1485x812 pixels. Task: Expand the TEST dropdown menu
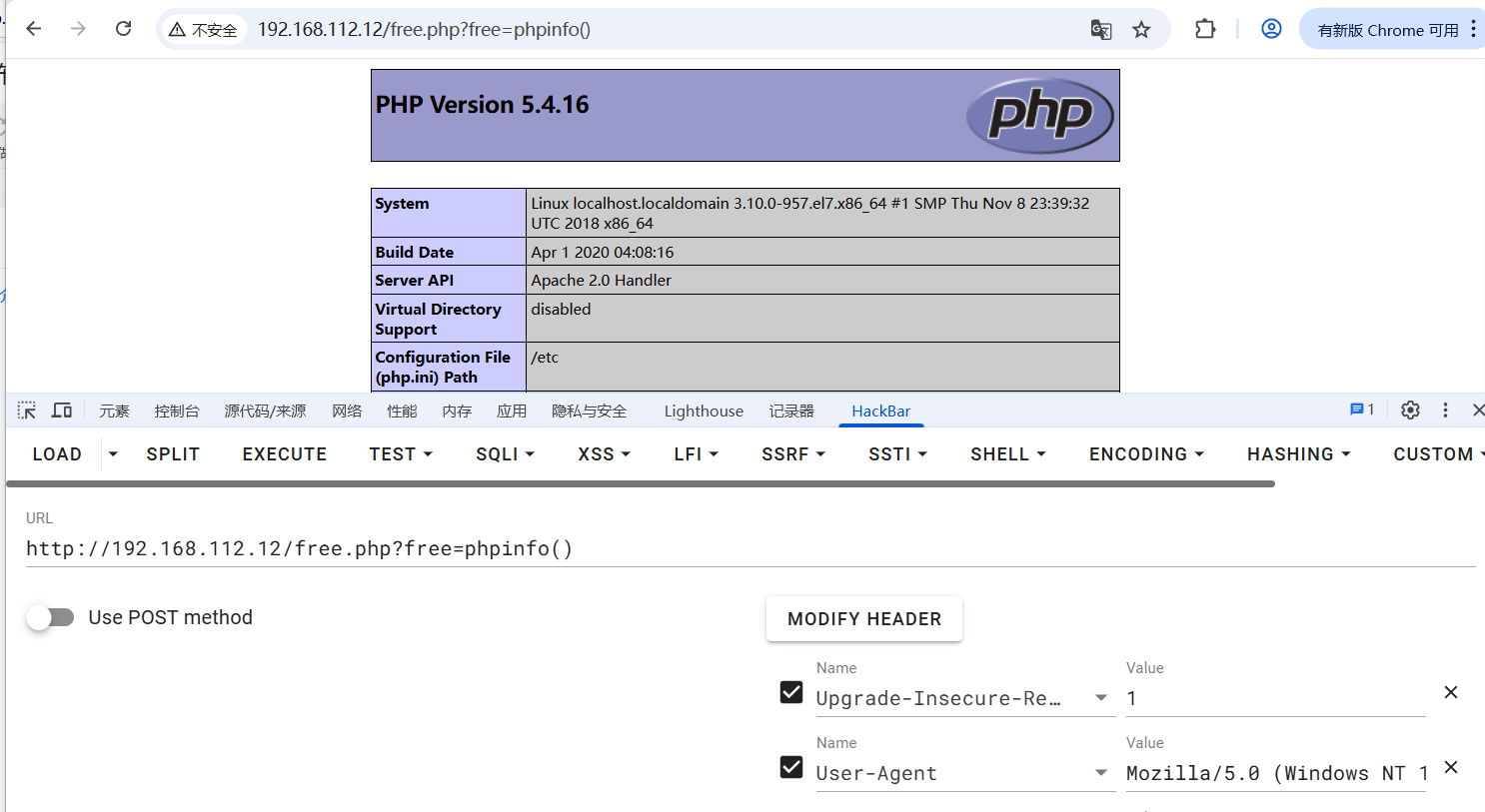(x=401, y=453)
